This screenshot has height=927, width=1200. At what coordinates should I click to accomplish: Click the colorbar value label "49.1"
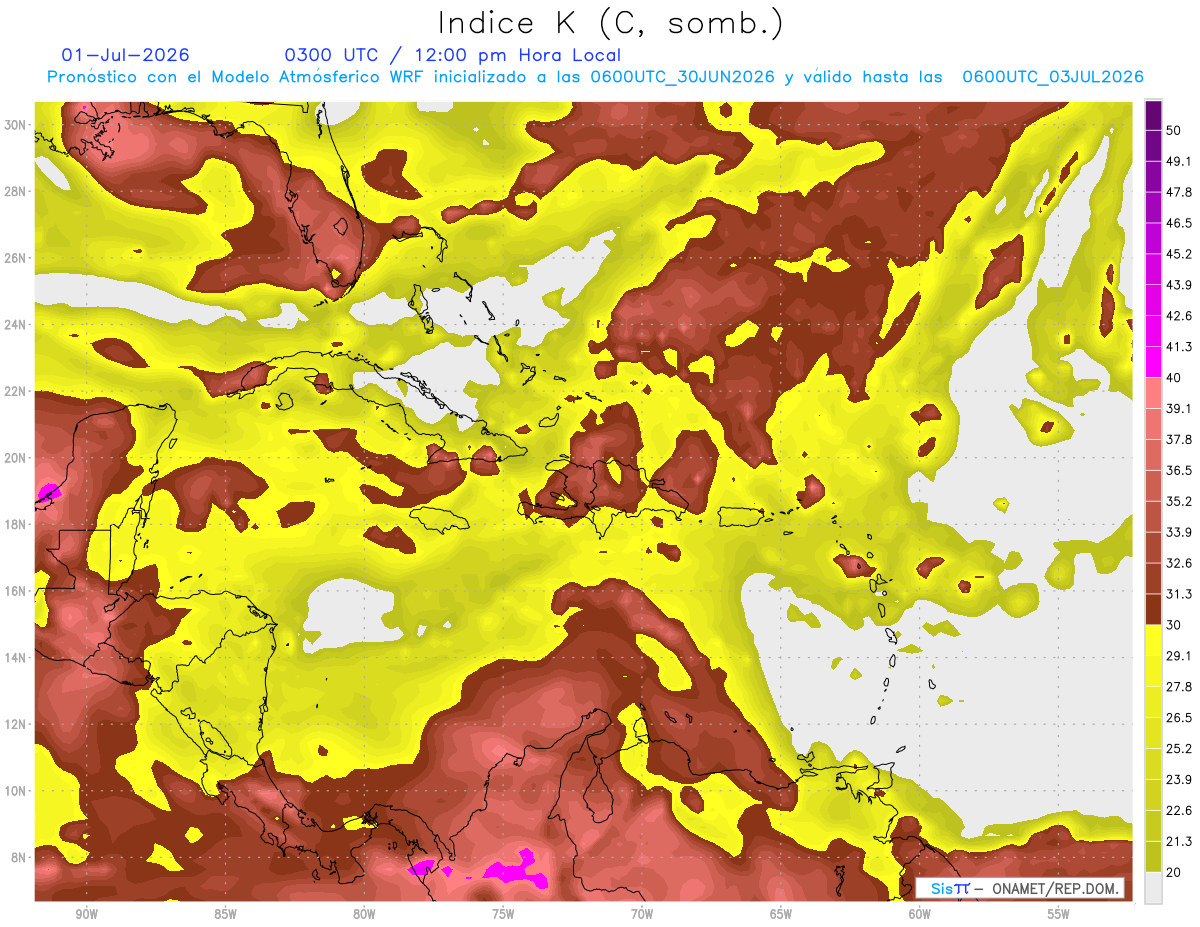[1178, 161]
